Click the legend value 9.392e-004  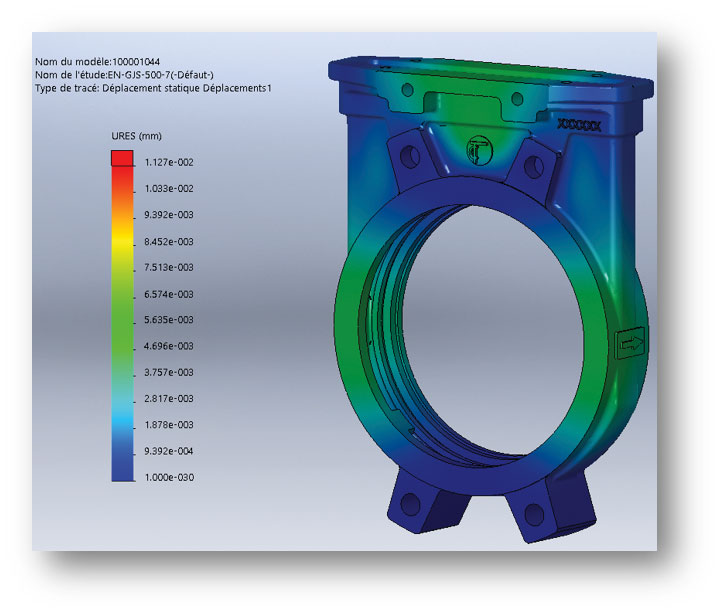pyautogui.click(x=169, y=451)
